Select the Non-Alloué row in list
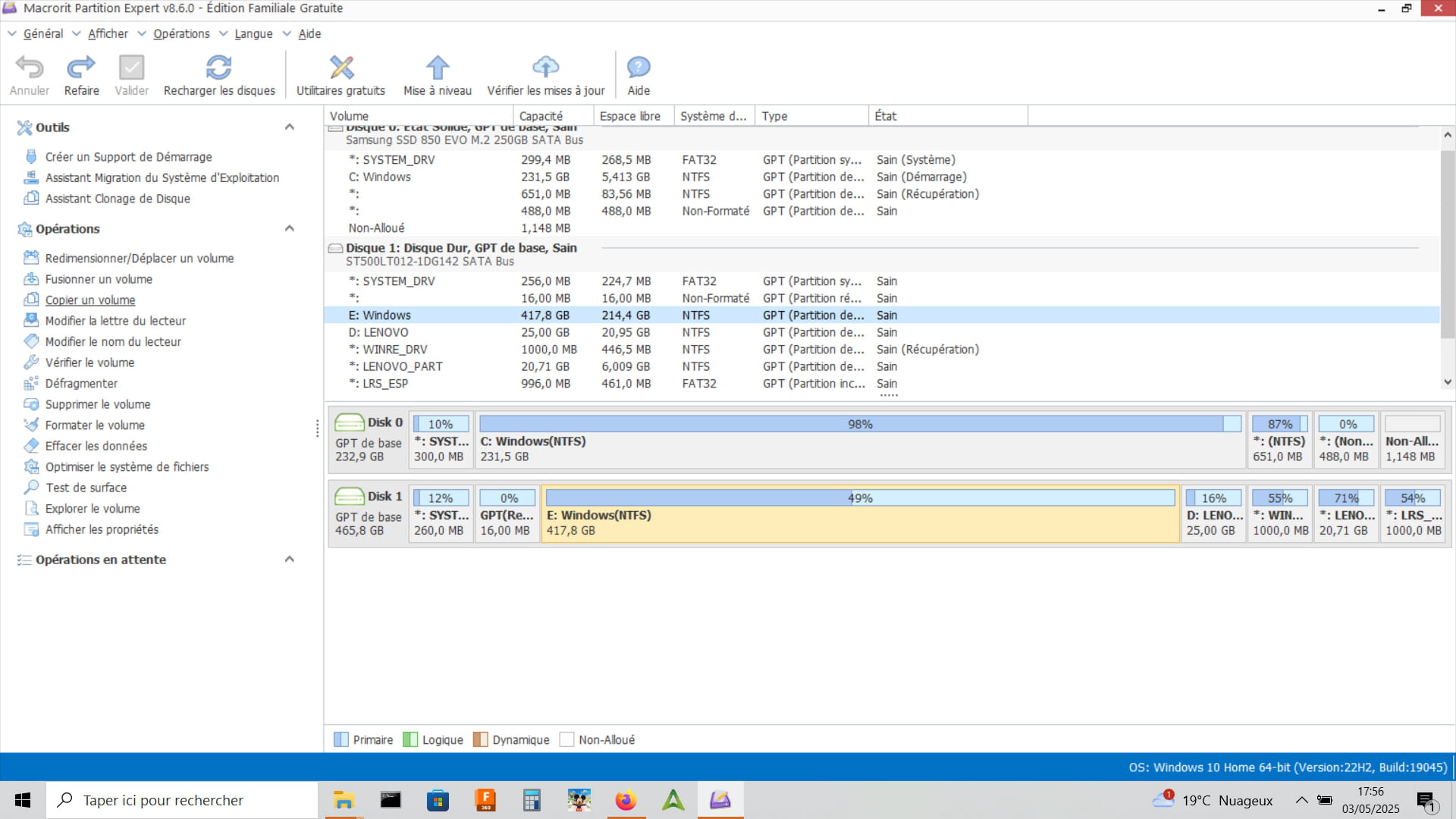The image size is (1456, 819). coord(882,228)
